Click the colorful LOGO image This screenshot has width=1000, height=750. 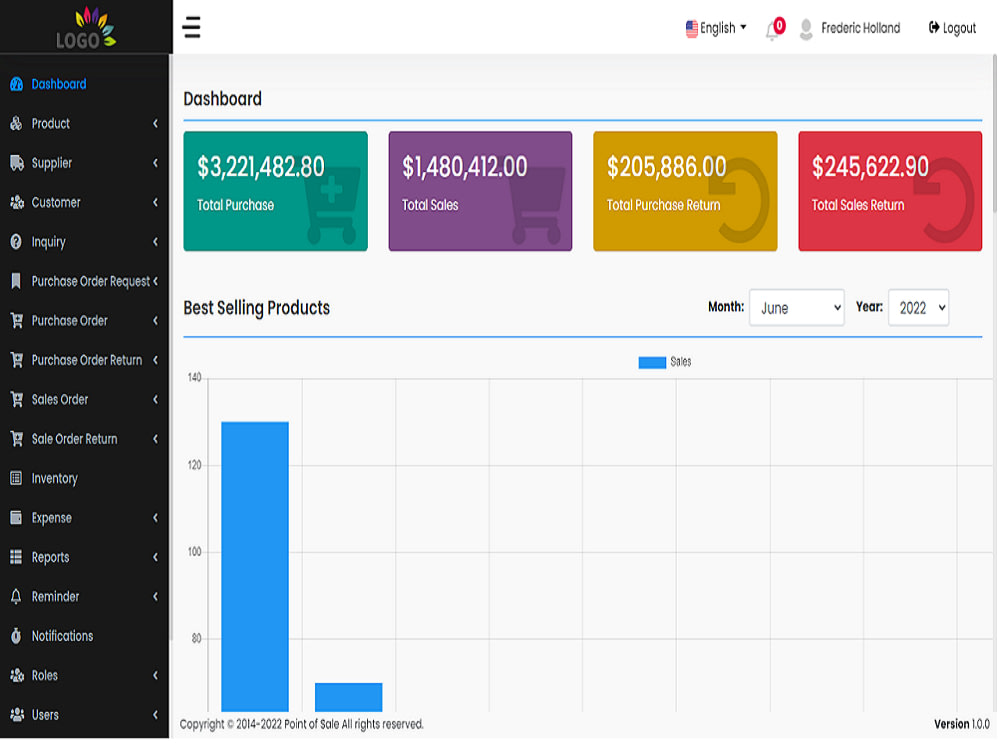pos(86,27)
